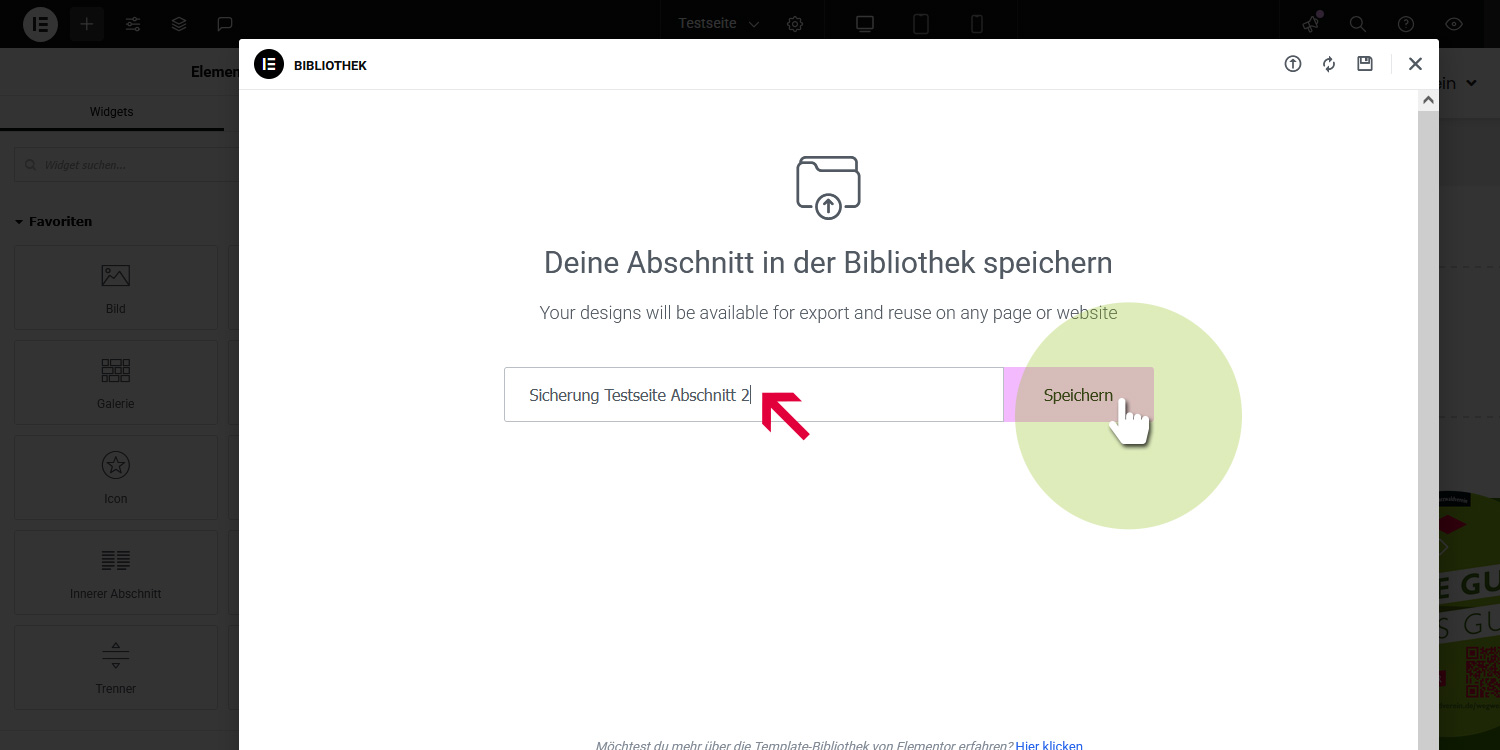Select the Trenner widget
Image resolution: width=1500 pixels, height=750 pixels.
pyautogui.click(x=116, y=668)
